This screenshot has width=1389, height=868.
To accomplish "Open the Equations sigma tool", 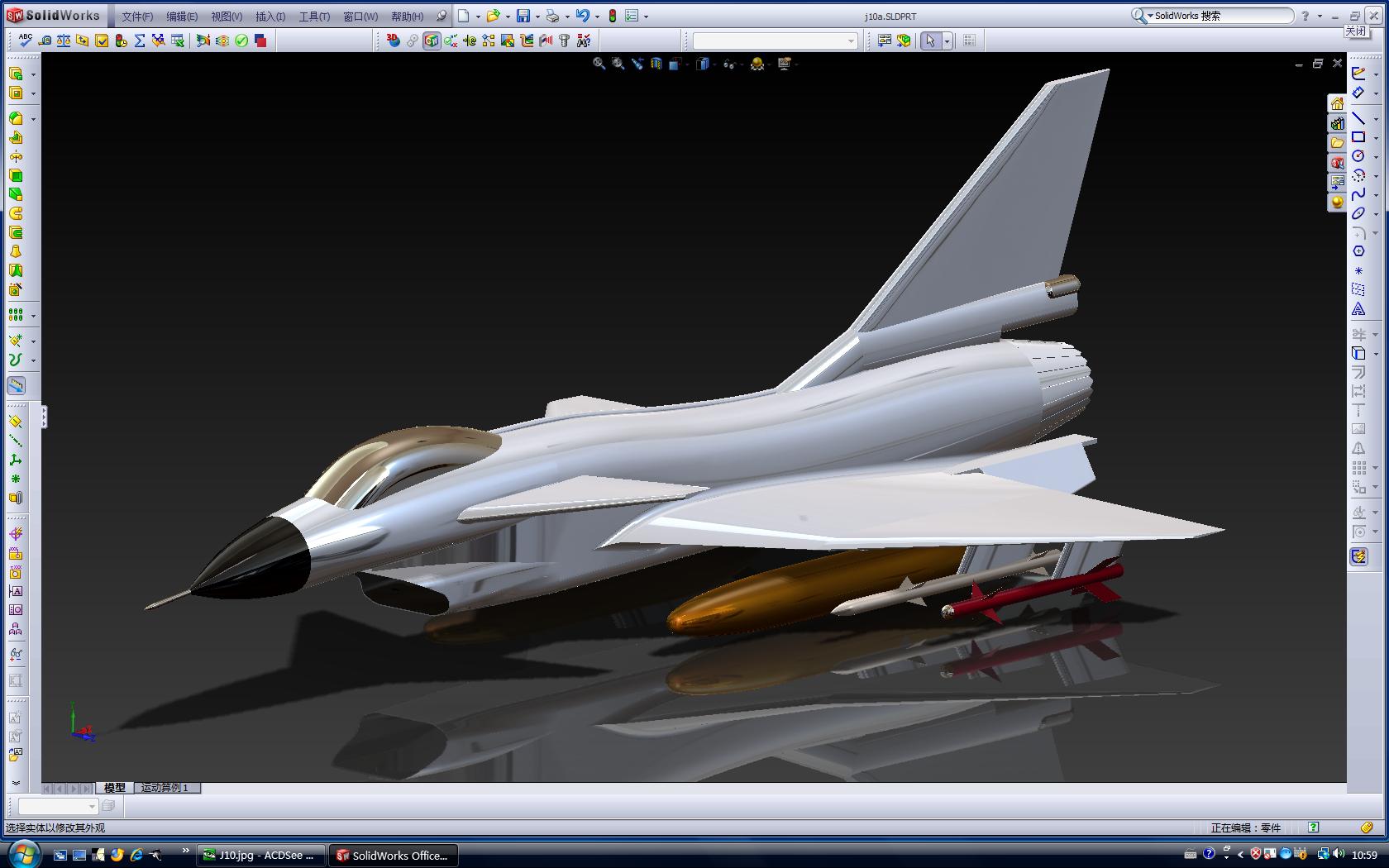I will click(140, 40).
